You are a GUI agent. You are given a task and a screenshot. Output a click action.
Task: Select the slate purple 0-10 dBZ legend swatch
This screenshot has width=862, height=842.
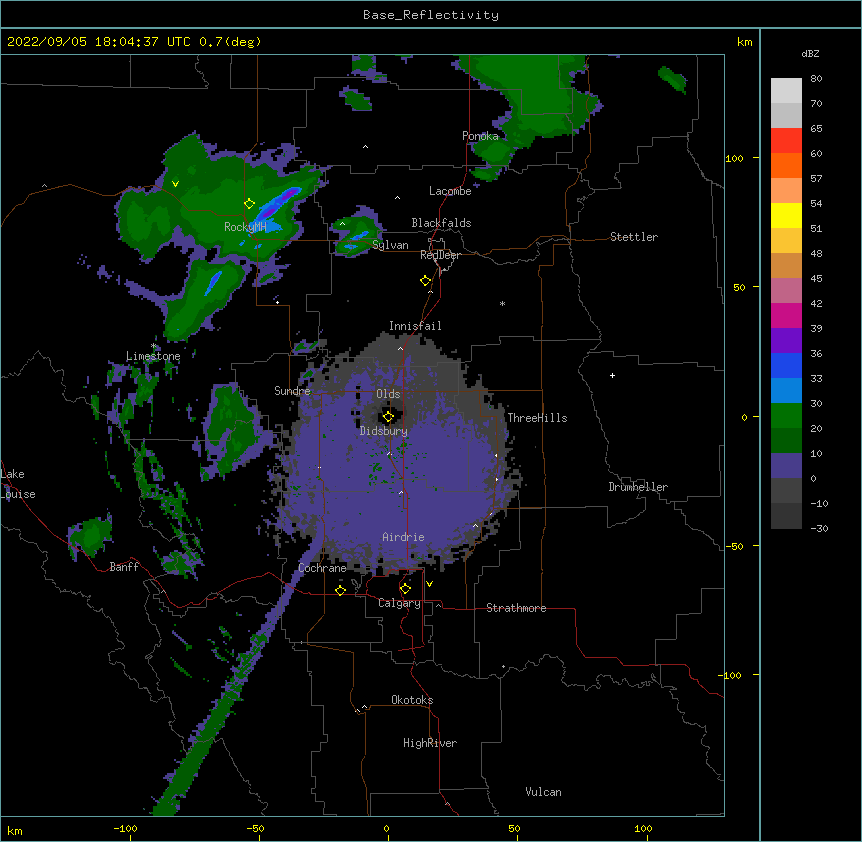click(x=786, y=466)
